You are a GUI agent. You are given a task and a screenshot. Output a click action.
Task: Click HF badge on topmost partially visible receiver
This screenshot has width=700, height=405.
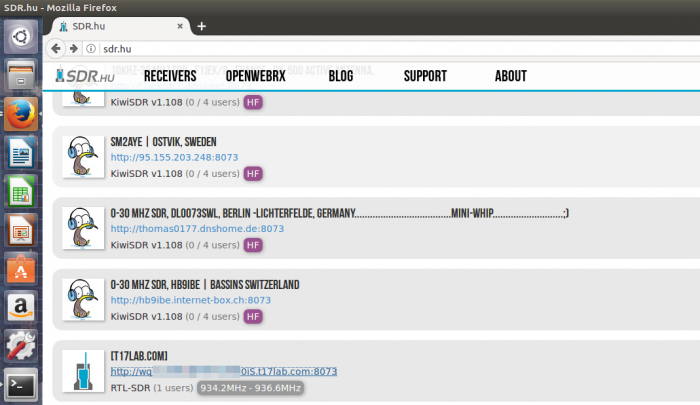pos(253,102)
